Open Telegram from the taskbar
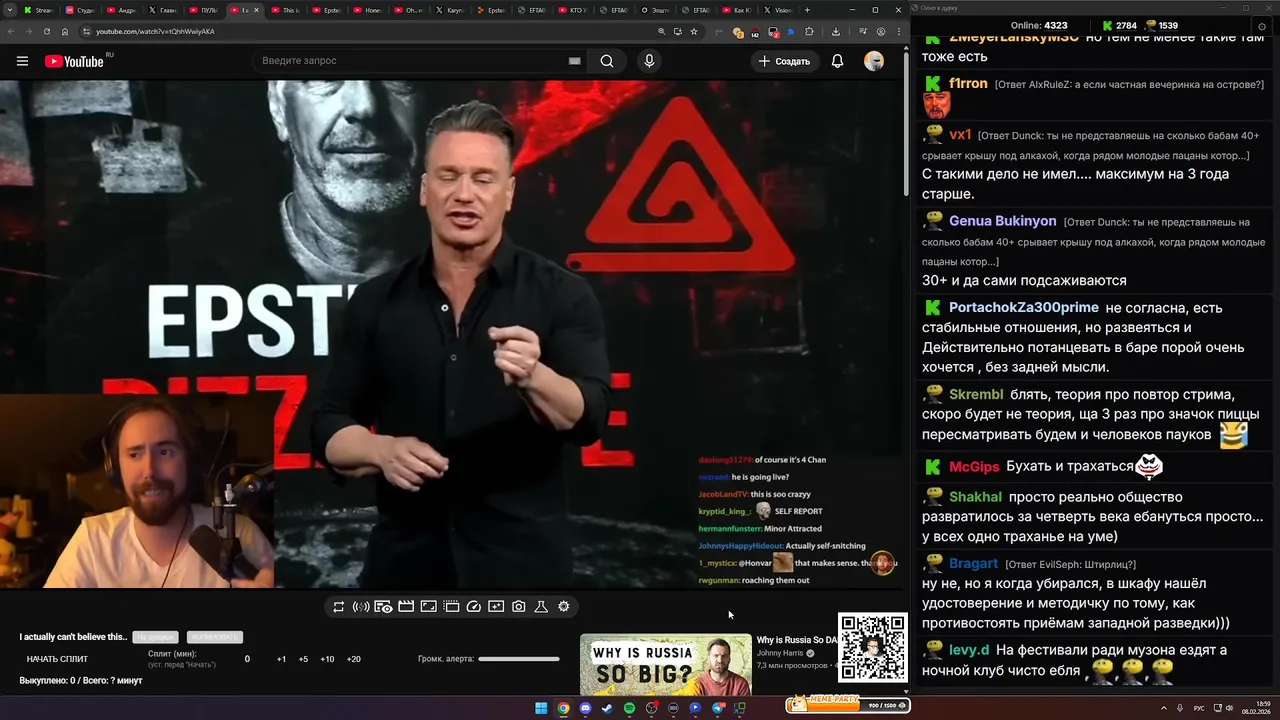The height and width of the screenshot is (720, 1280). (x=718, y=708)
